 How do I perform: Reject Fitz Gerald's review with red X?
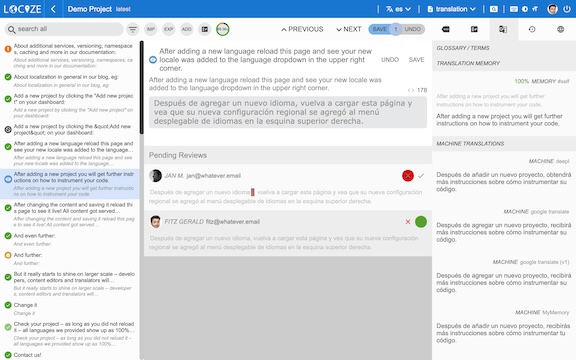408,222
